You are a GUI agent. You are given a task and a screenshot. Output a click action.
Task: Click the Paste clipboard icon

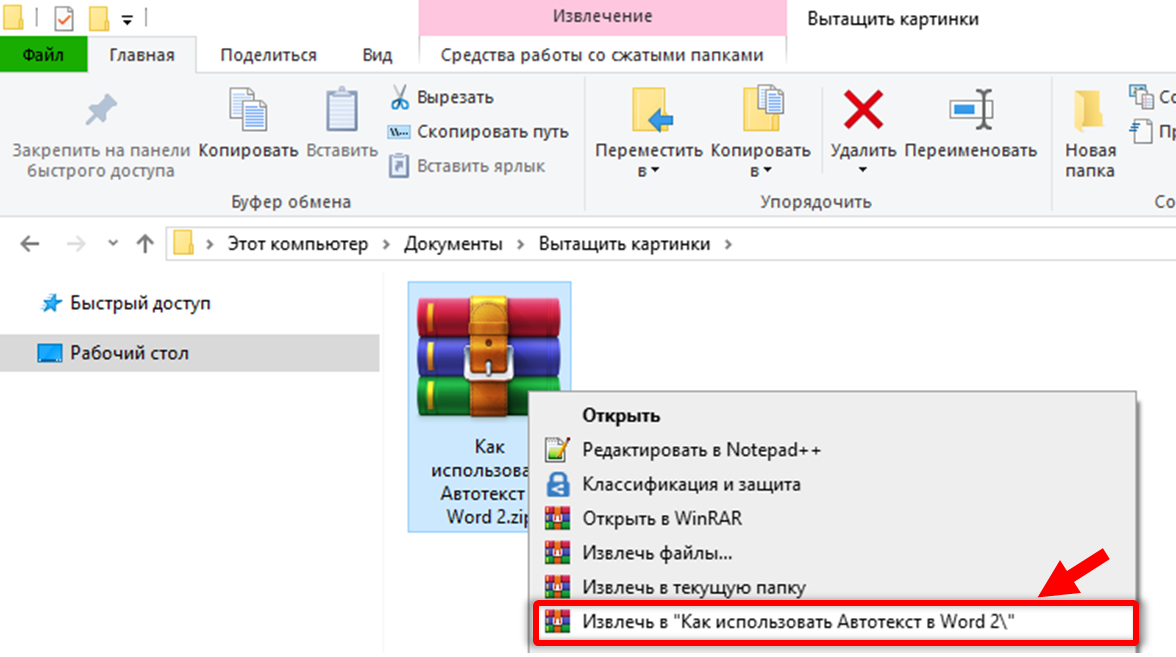tap(341, 110)
